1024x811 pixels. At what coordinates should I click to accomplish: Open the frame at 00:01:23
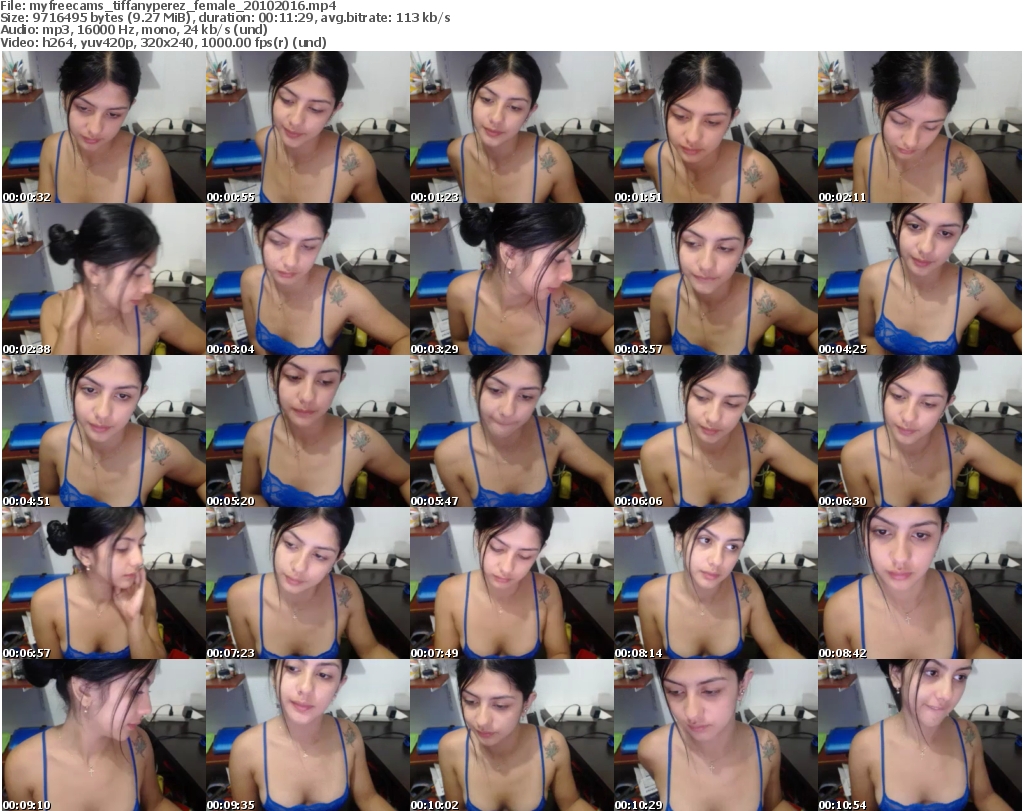(511, 127)
